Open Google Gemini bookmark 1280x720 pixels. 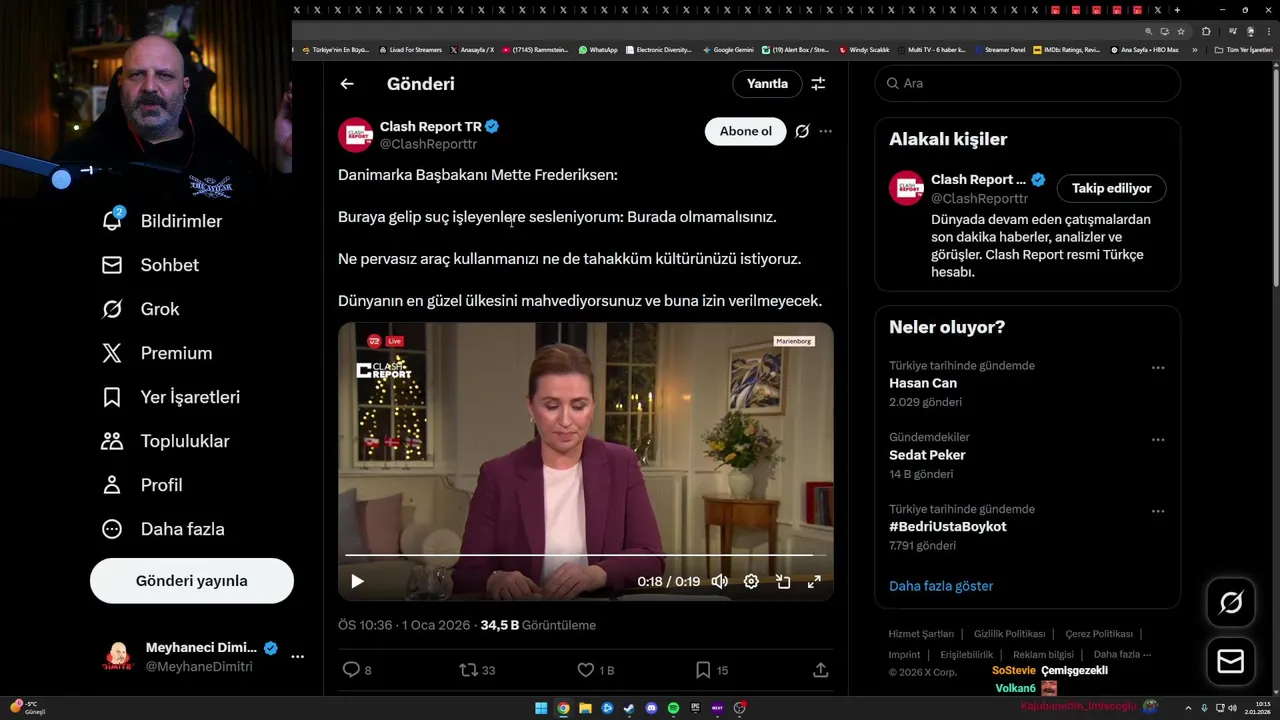[728, 50]
